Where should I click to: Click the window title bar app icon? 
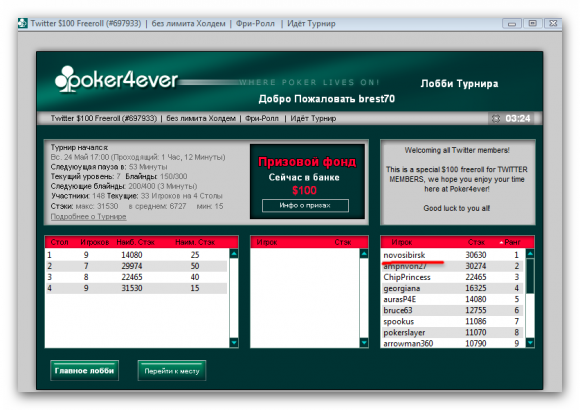pos(23,23)
